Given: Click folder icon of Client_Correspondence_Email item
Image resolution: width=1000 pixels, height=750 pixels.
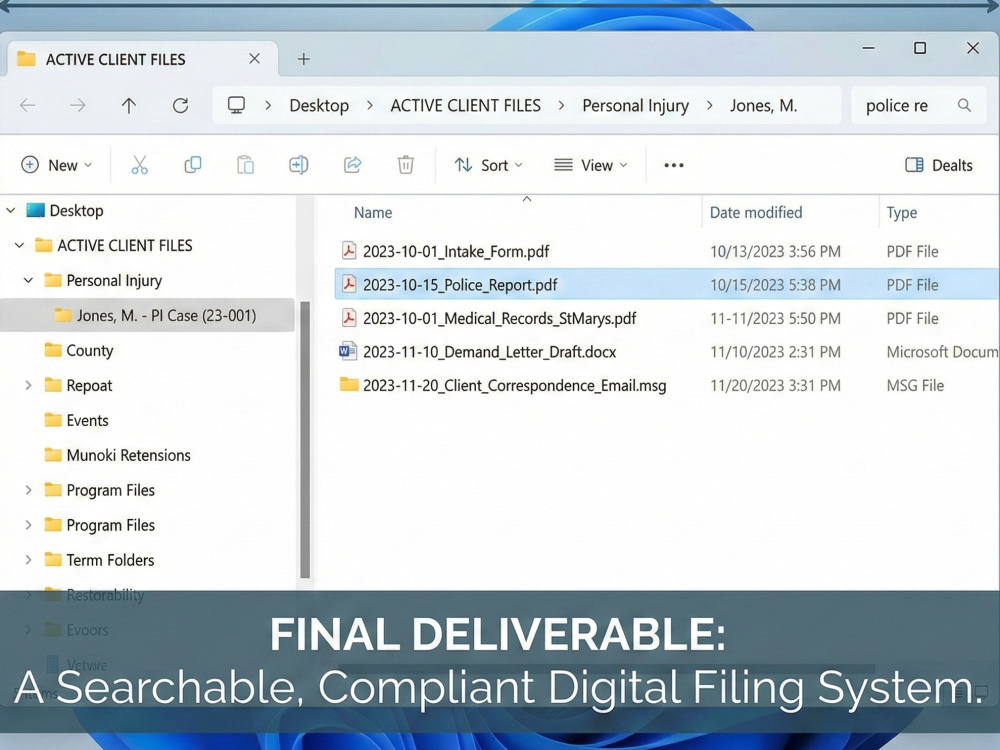Looking at the screenshot, I should [x=349, y=384].
